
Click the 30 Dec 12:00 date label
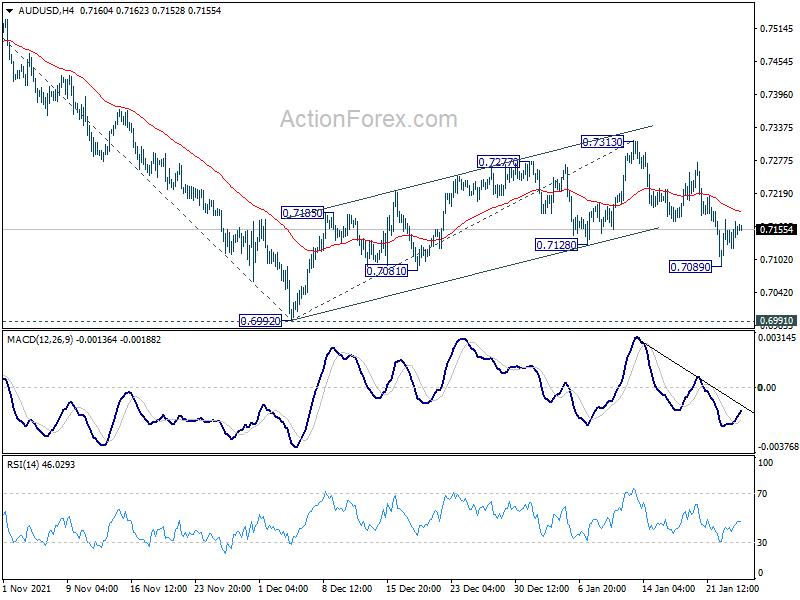(x=541, y=588)
